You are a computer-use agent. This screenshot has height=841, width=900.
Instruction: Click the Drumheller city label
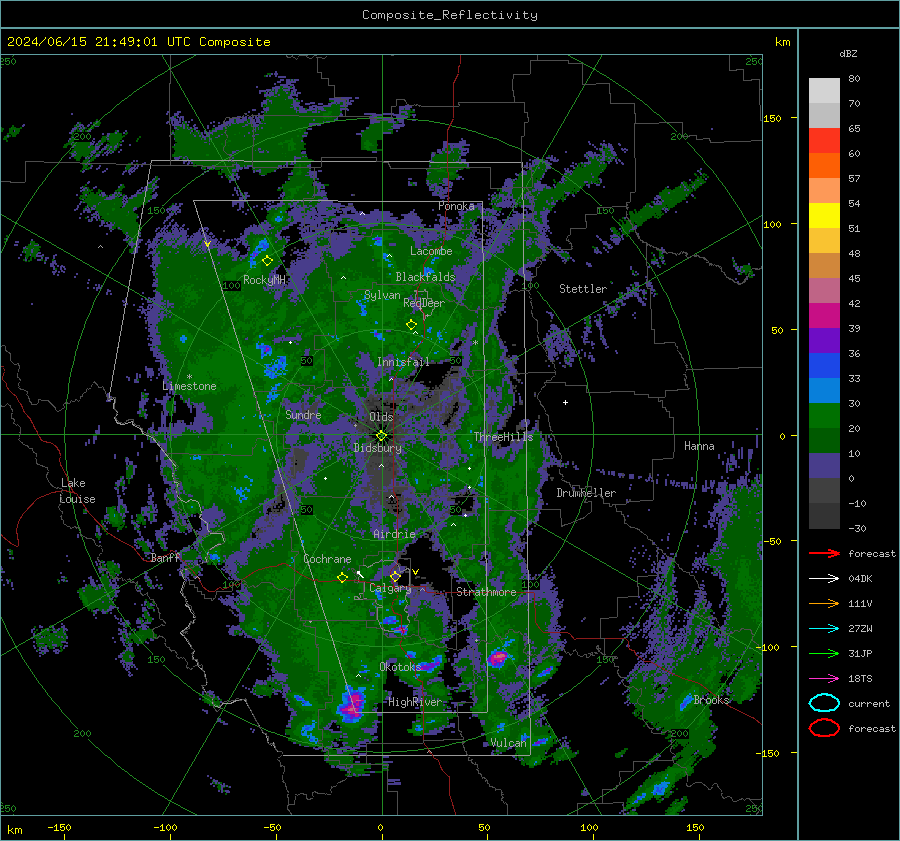pos(586,493)
